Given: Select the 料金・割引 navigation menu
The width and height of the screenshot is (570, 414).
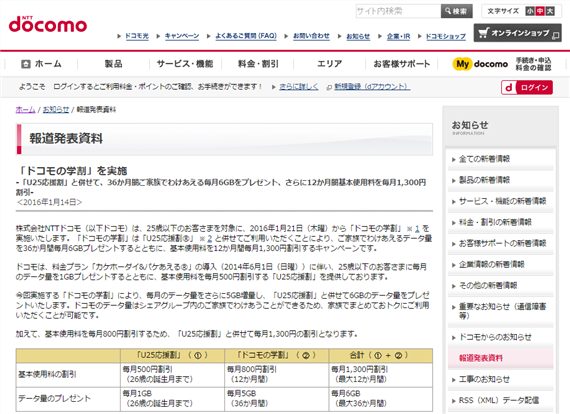Looking at the screenshot, I should point(258,64).
